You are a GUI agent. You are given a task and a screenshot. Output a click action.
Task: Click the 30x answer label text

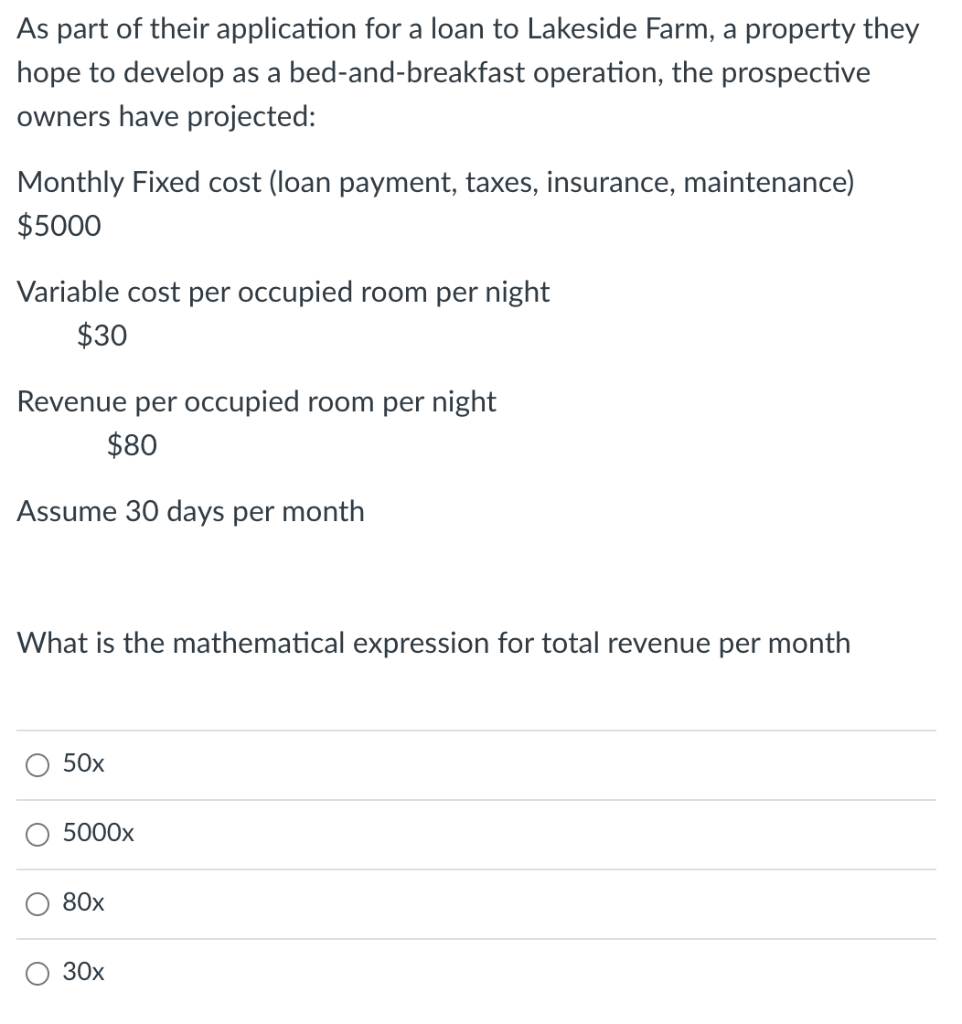tap(83, 972)
